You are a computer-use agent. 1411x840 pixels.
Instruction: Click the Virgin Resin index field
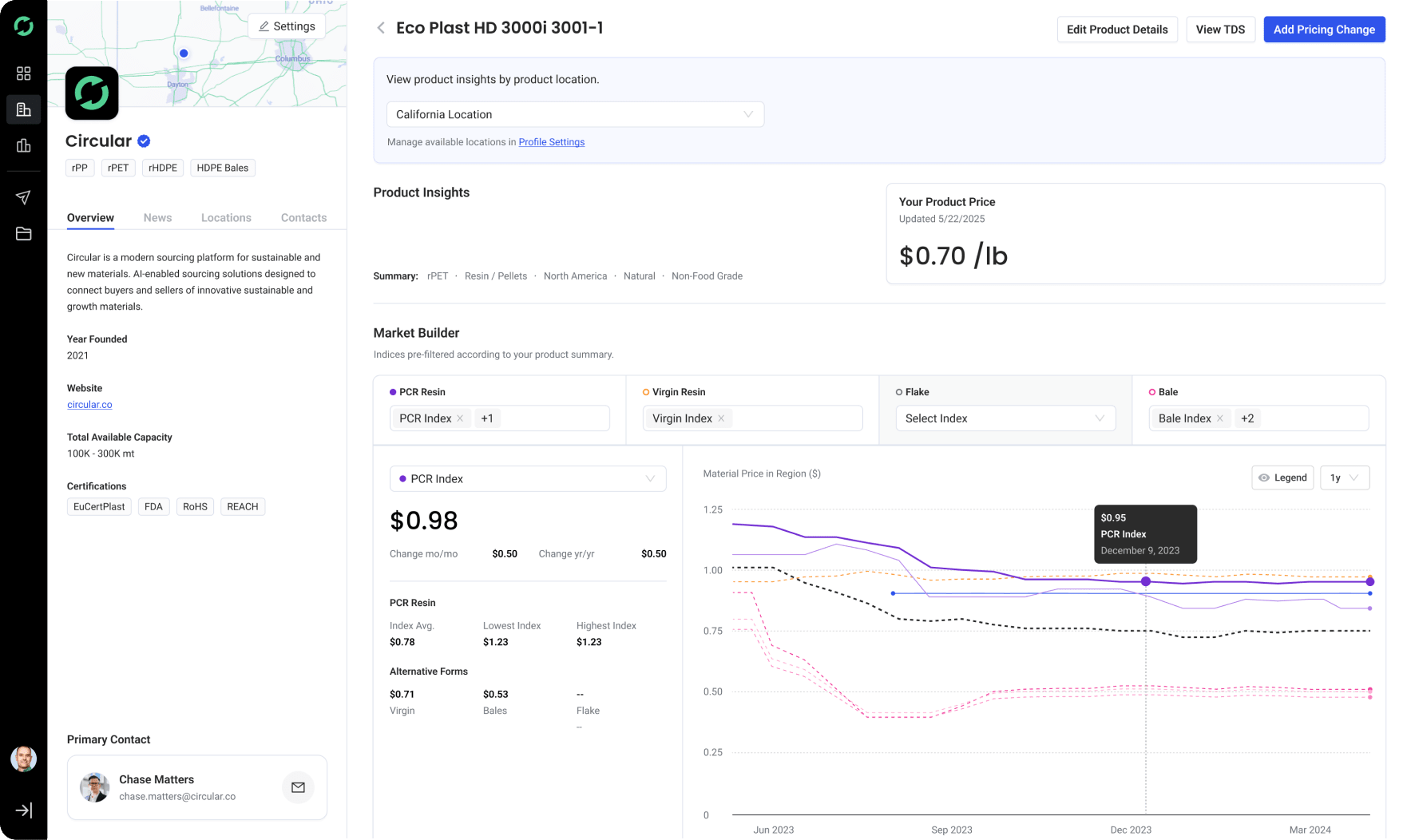click(x=752, y=418)
